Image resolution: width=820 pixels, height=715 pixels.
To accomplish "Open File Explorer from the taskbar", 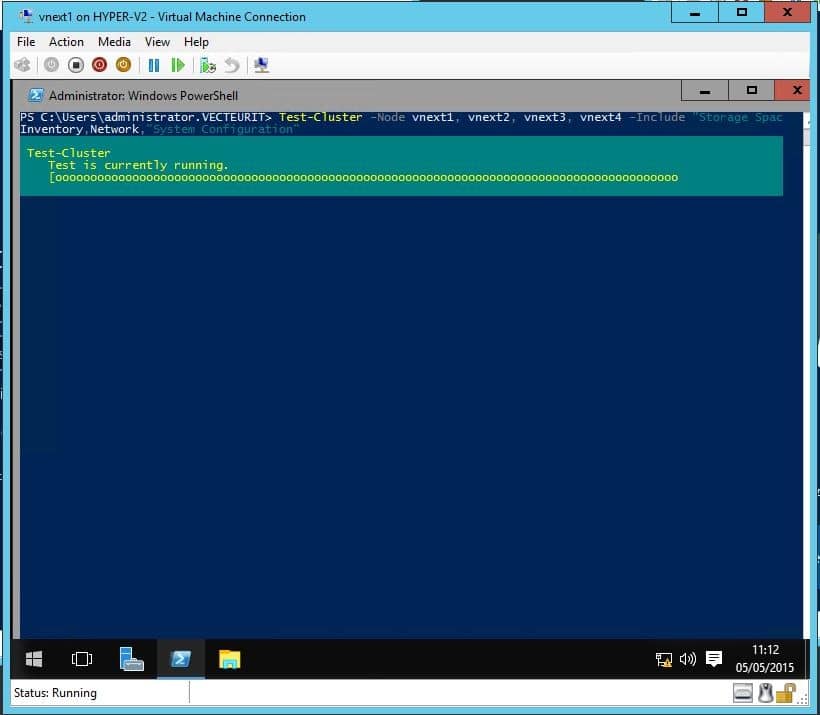I will pos(230,659).
